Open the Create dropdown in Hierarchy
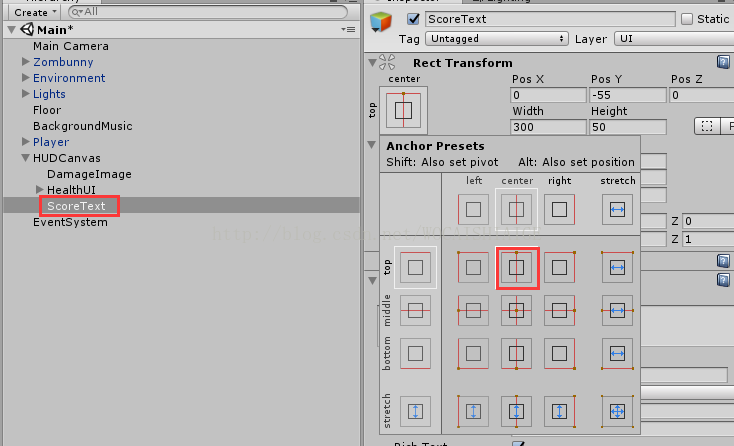Image resolution: width=734 pixels, height=446 pixels. click(x=35, y=12)
